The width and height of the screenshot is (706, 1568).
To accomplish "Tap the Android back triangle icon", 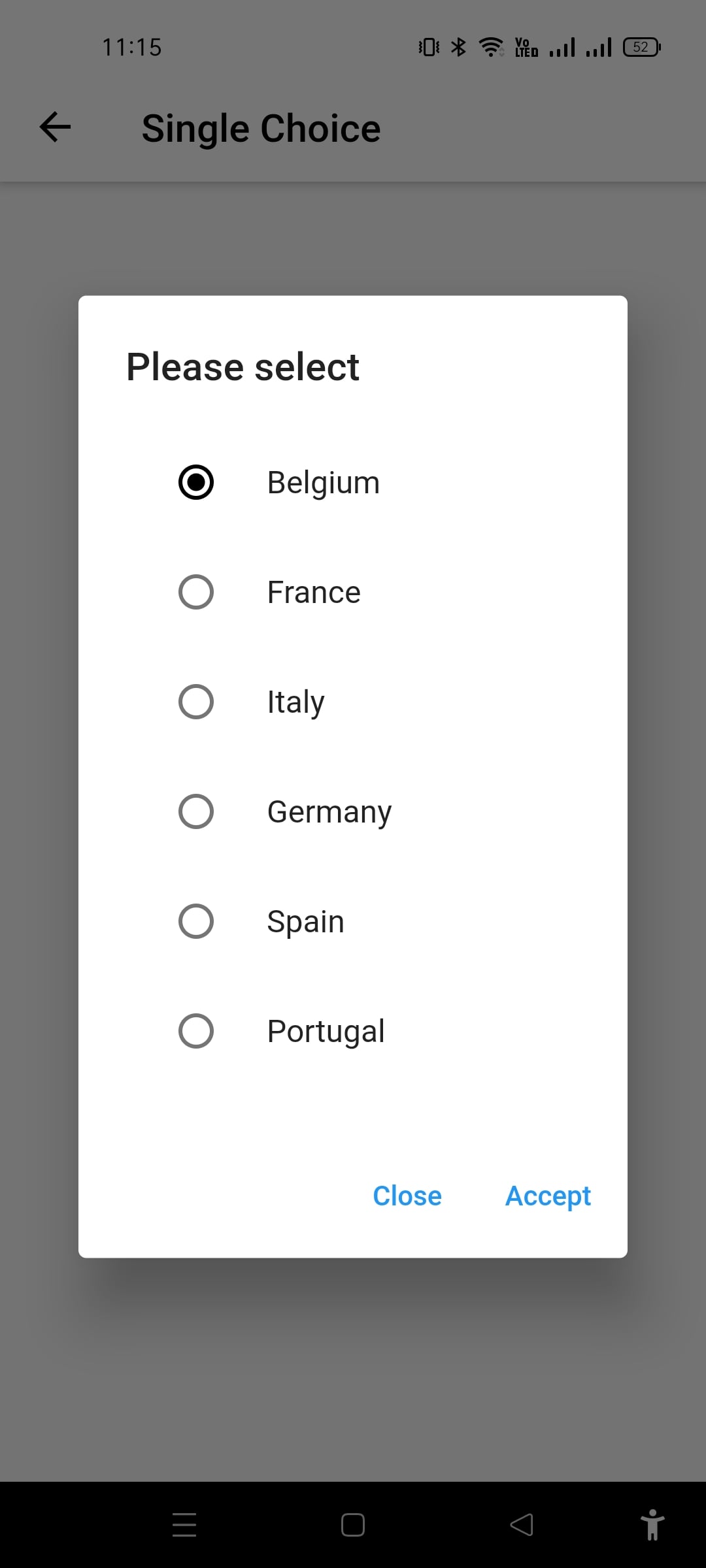I will [522, 1525].
